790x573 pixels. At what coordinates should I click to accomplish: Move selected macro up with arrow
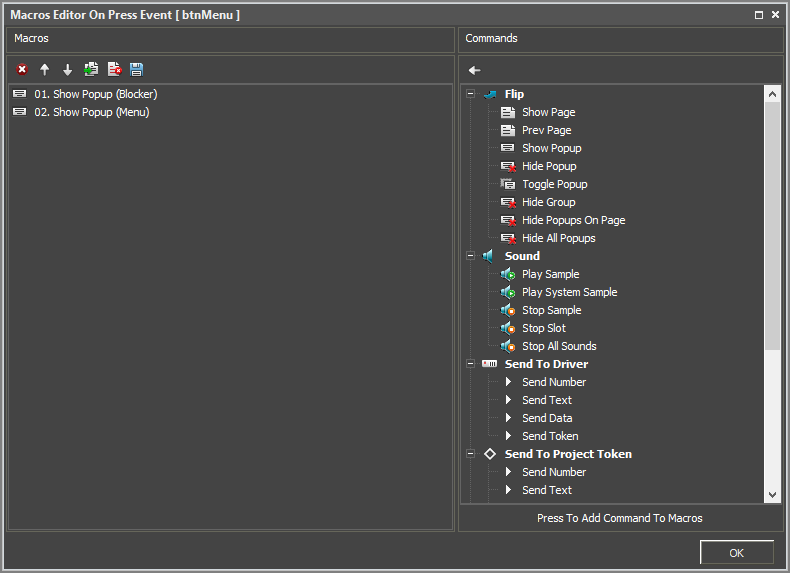click(45, 70)
